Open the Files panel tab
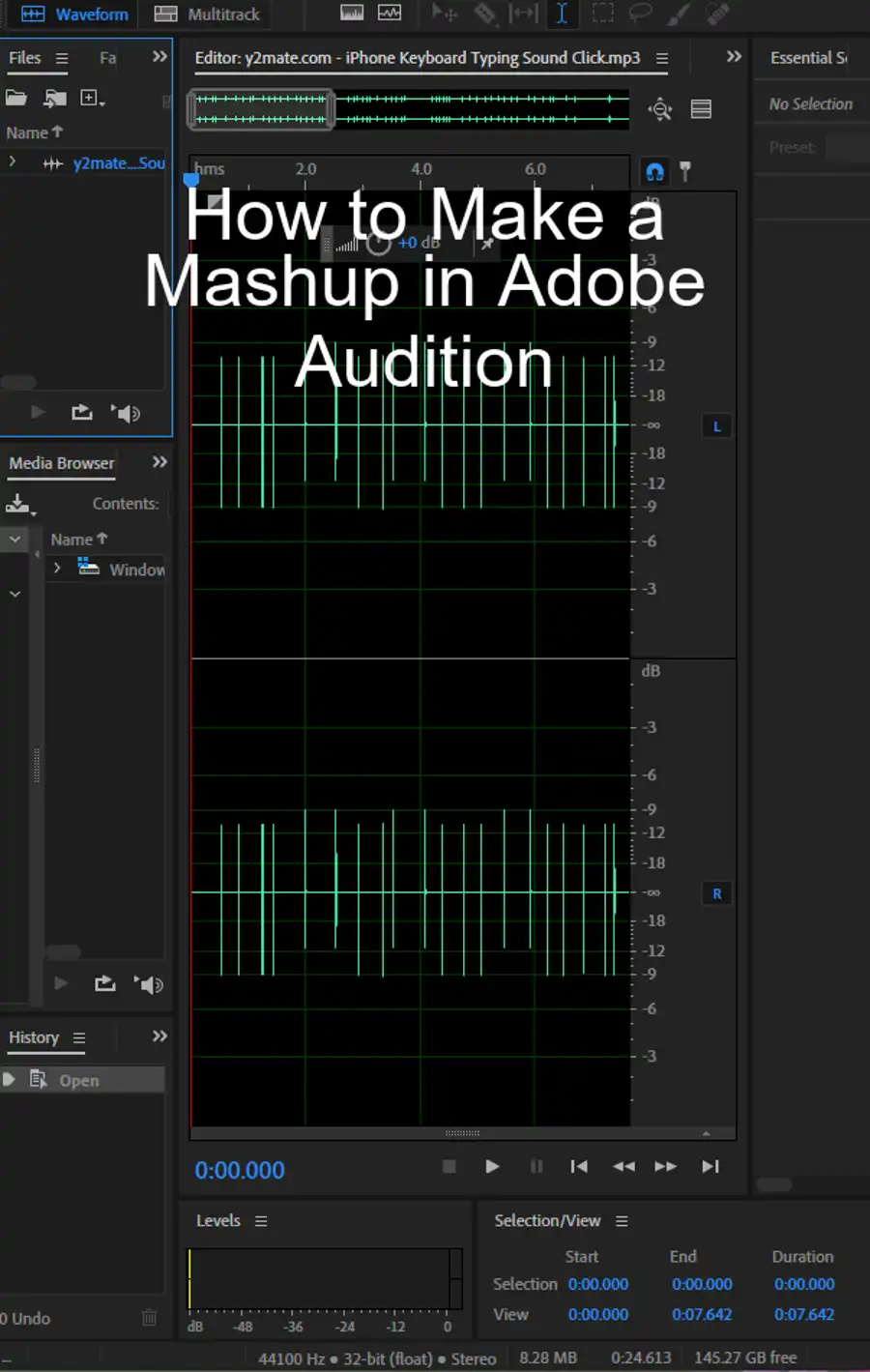The width and height of the screenshot is (870, 1372). tap(25, 58)
